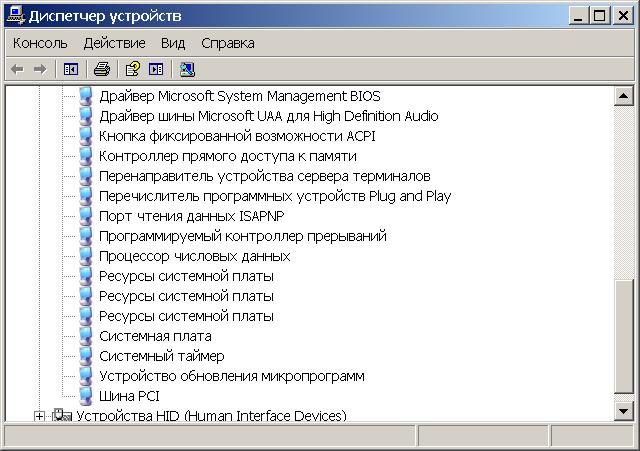Maximize the Диспетчер устройств window

[600, 16]
